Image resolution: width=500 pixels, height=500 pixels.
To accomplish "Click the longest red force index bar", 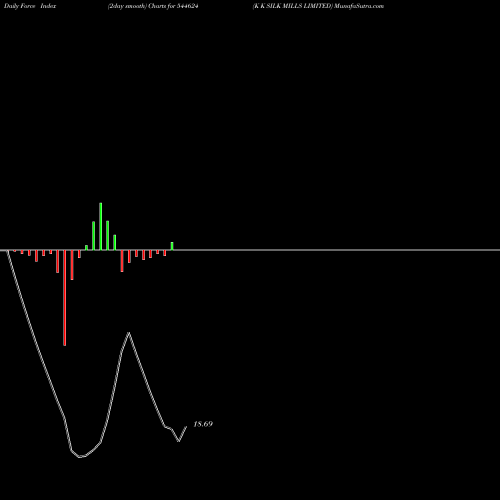I will 65,298.
